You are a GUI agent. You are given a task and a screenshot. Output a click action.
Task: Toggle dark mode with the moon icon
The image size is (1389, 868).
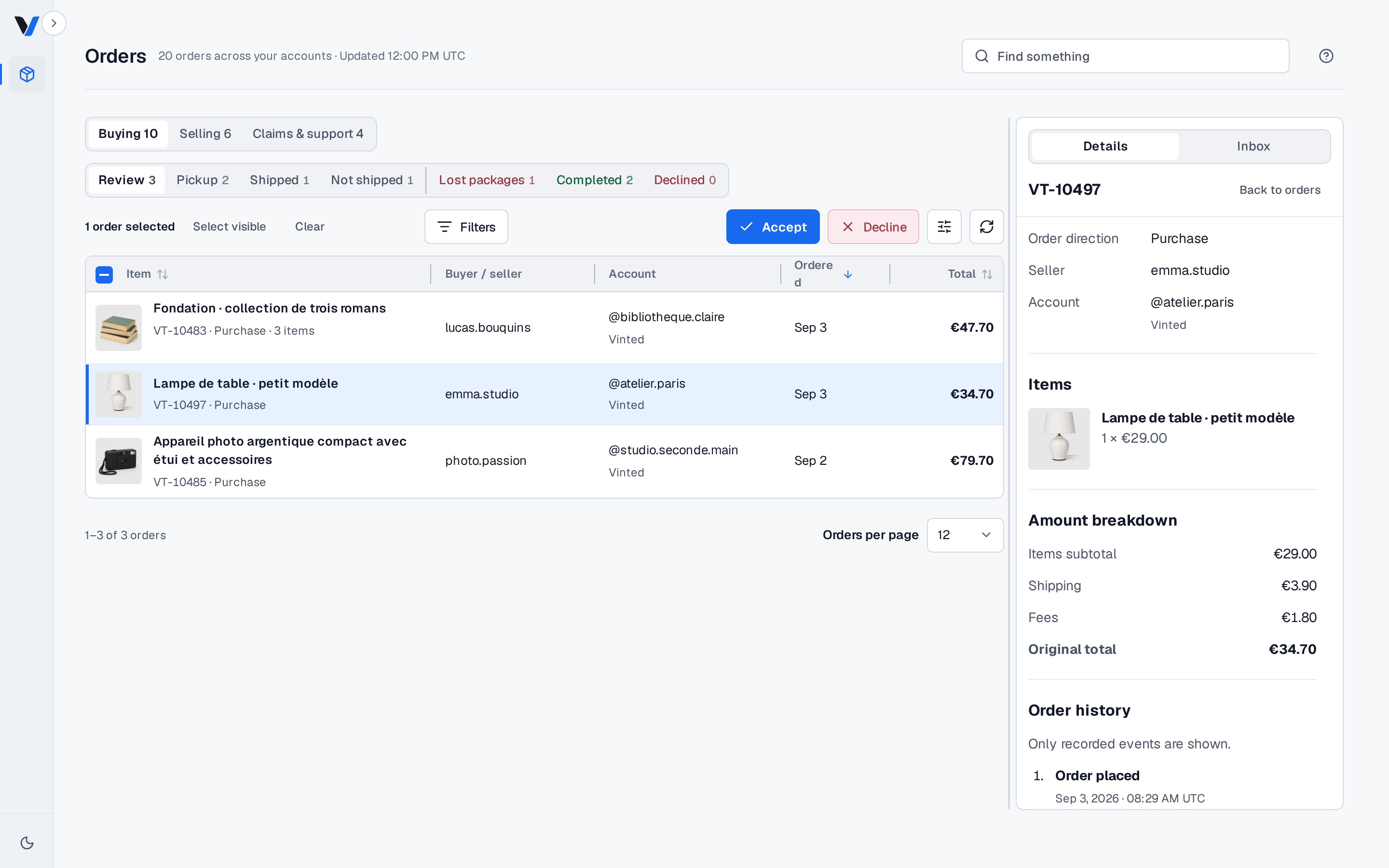[27, 843]
